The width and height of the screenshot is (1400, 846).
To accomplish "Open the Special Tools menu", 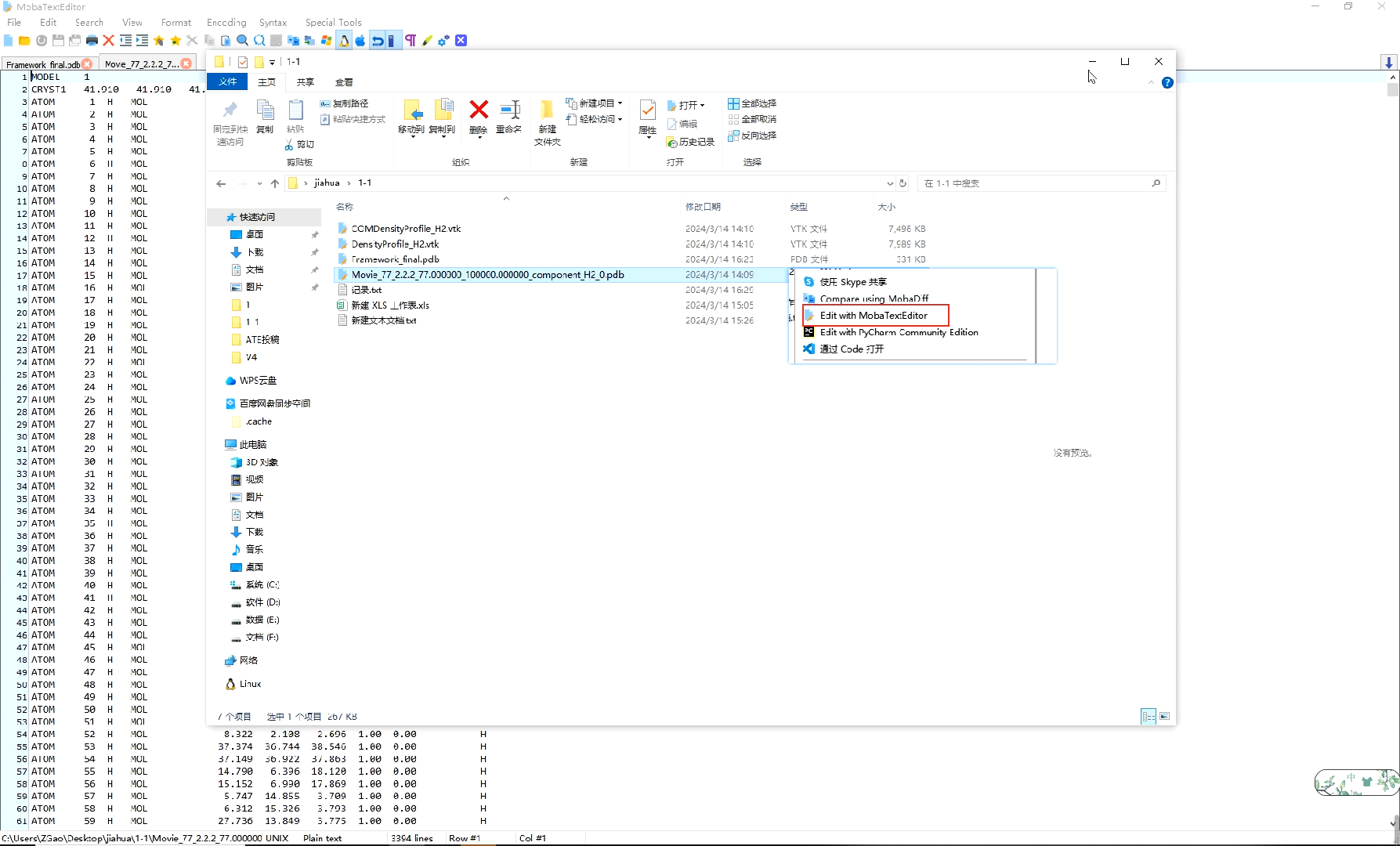I will click(x=333, y=23).
